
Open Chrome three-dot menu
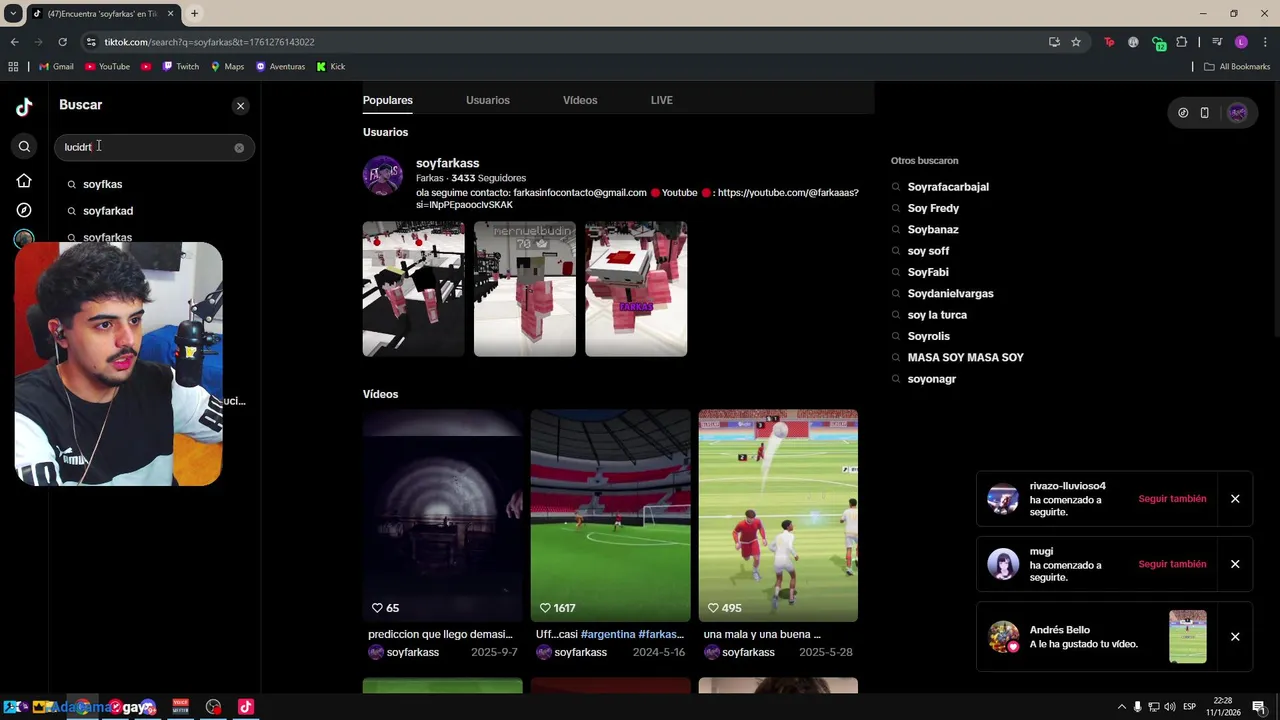[x=1265, y=42]
